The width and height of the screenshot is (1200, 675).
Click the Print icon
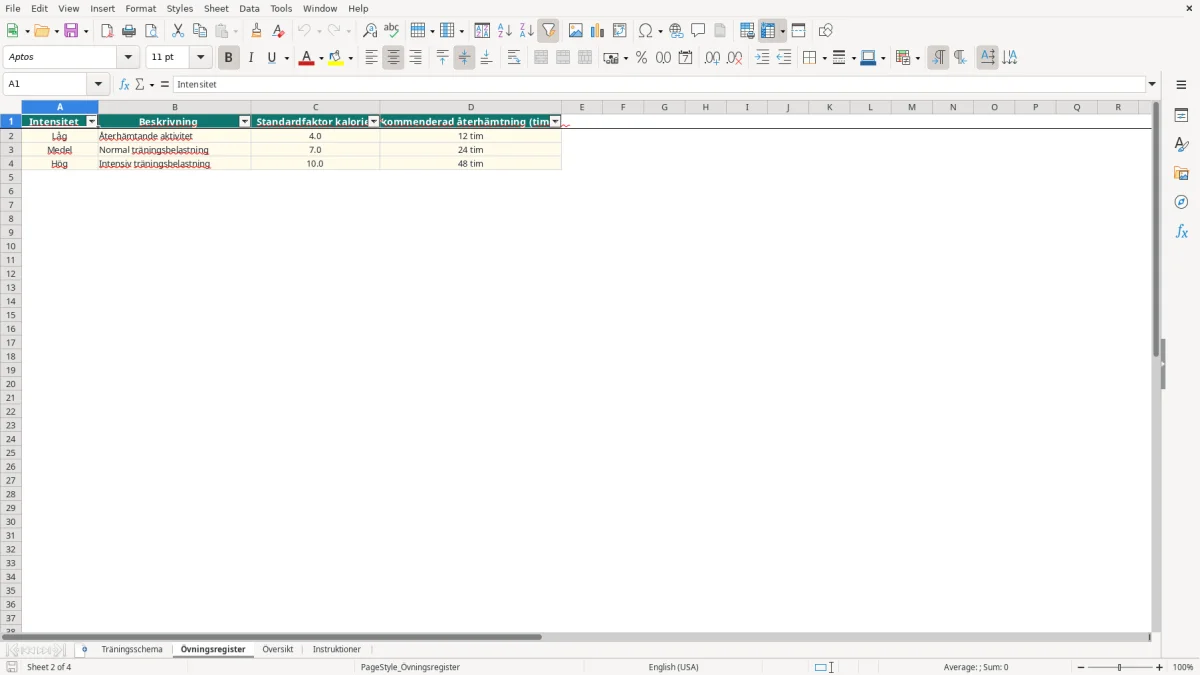(x=129, y=31)
